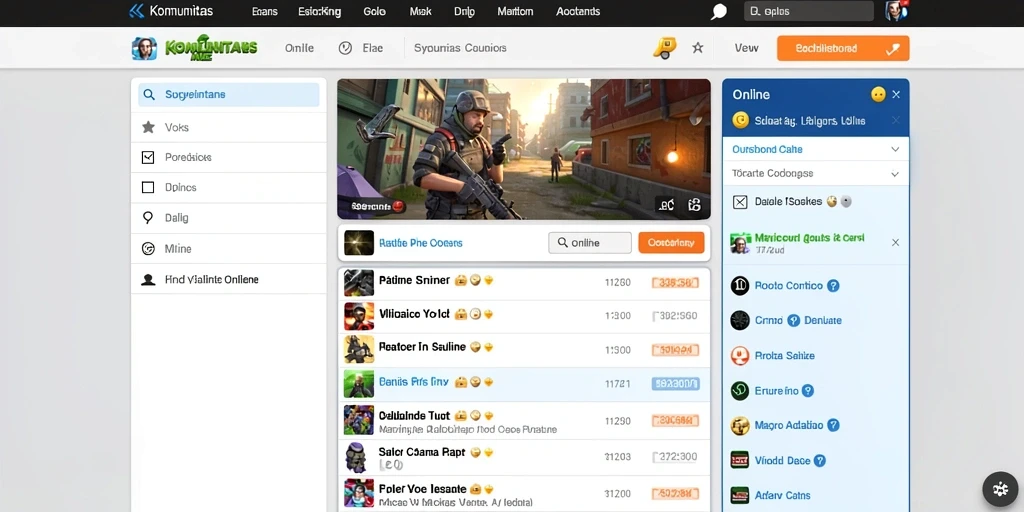Click the online search field above game list
This screenshot has height=512, width=1024.
(590, 243)
